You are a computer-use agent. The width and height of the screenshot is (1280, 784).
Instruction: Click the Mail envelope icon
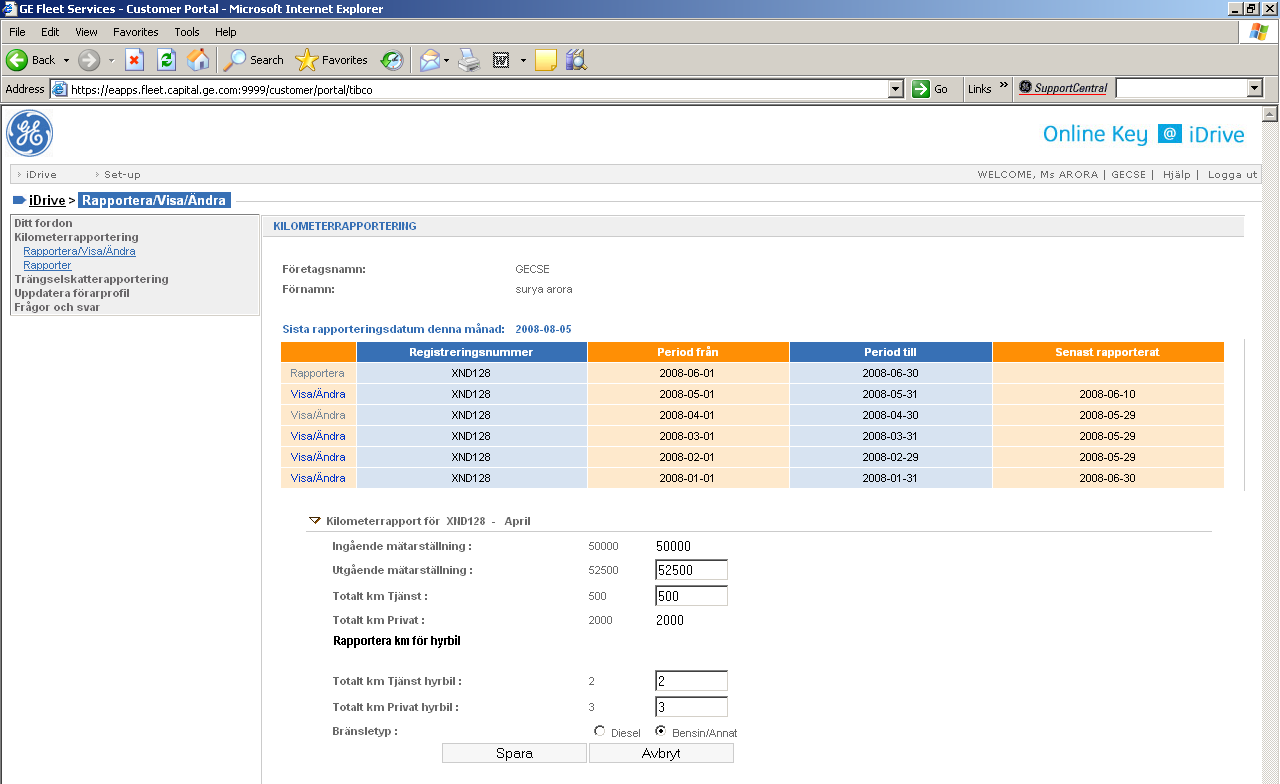click(x=430, y=60)
